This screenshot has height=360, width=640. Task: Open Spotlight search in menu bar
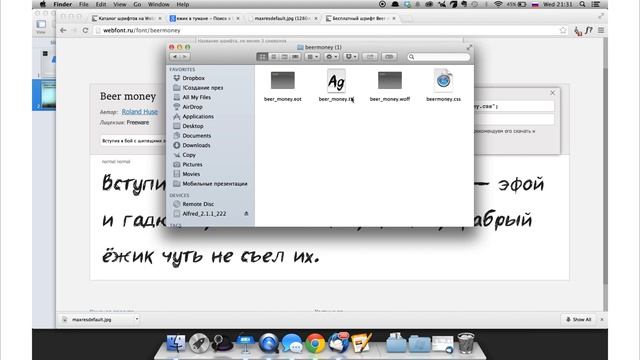point(582,4)
